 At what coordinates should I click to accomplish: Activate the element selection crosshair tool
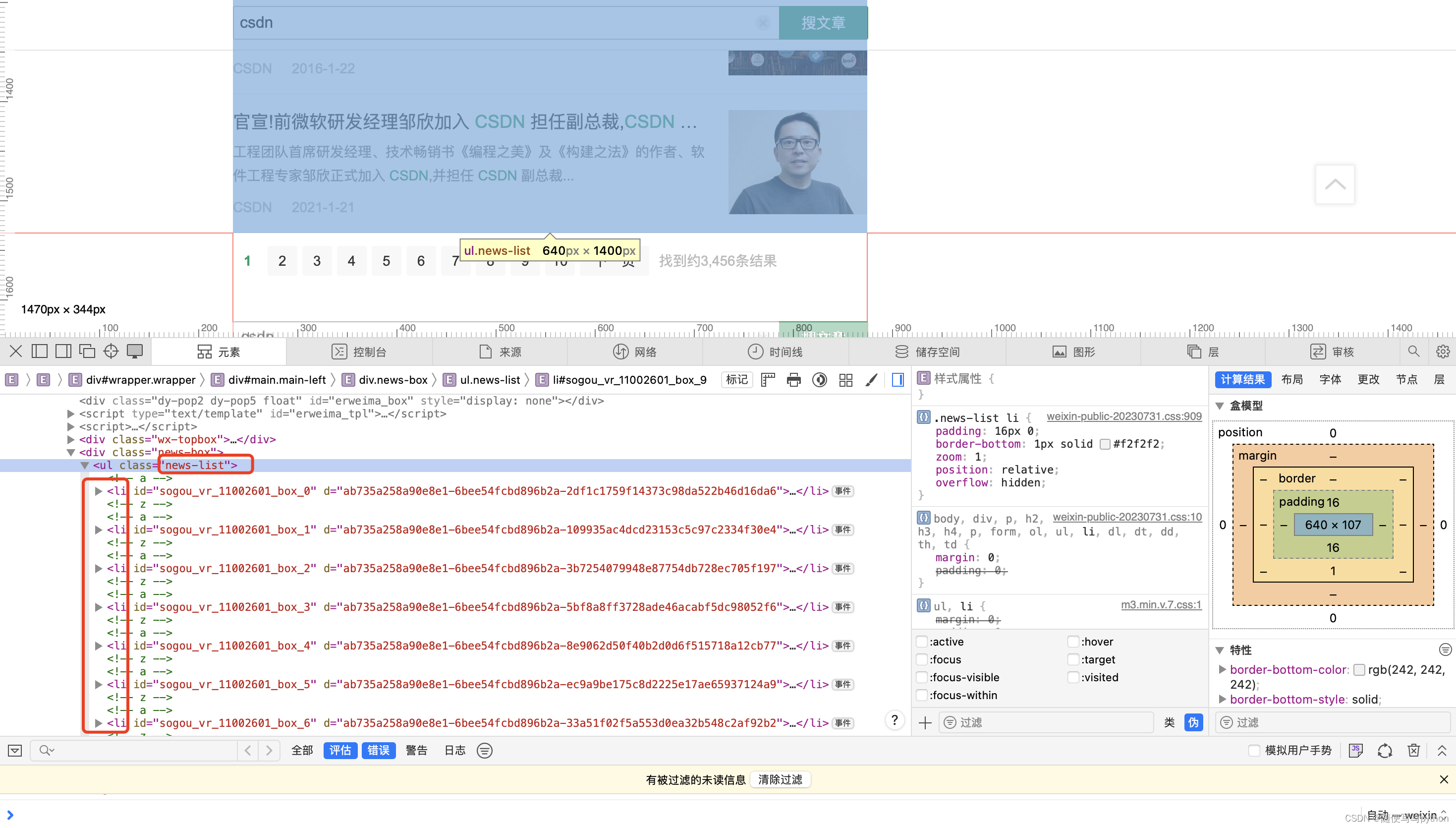(x=111, y=352)
